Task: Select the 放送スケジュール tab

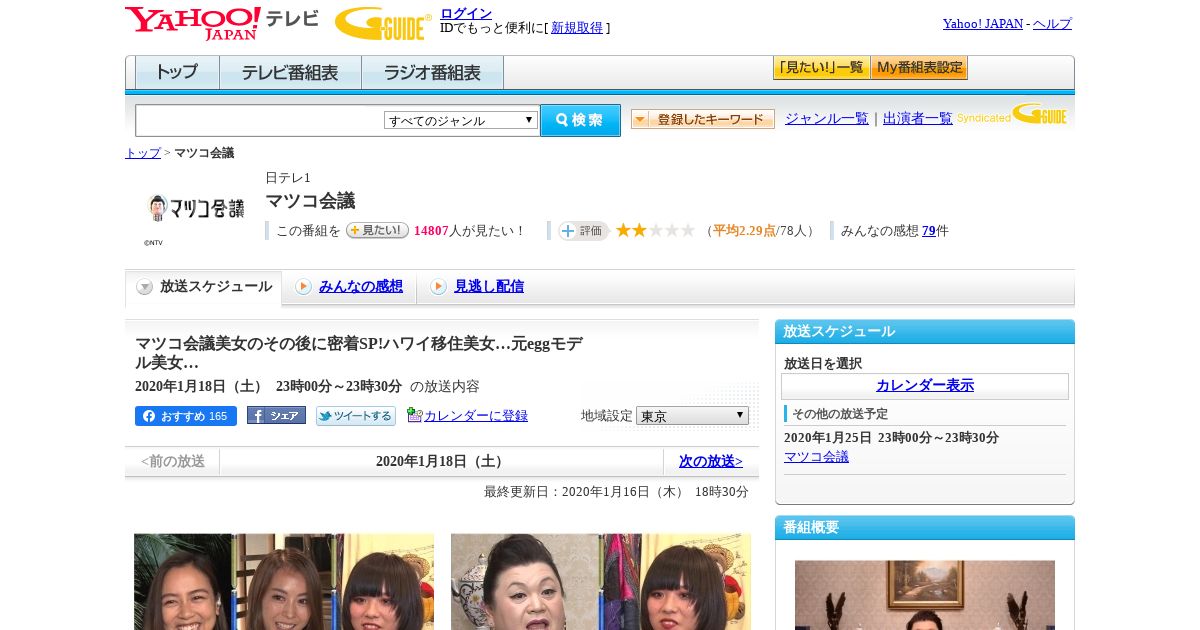Action: coord(204,287)
